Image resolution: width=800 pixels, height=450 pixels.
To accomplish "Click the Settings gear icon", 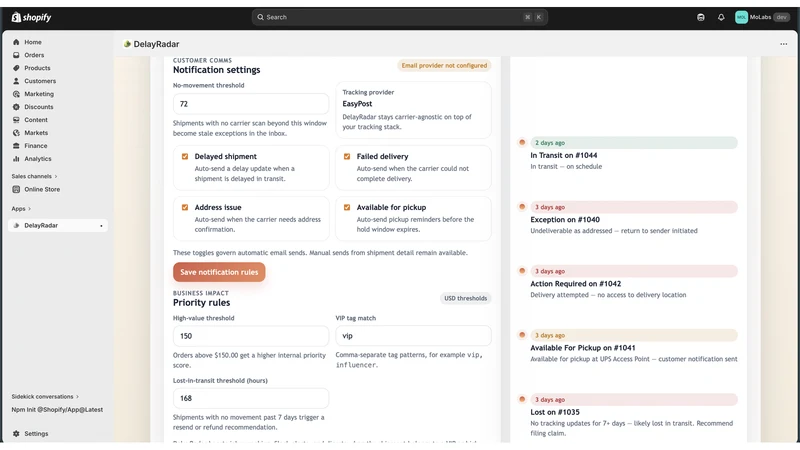I will [x=16, y=434].
